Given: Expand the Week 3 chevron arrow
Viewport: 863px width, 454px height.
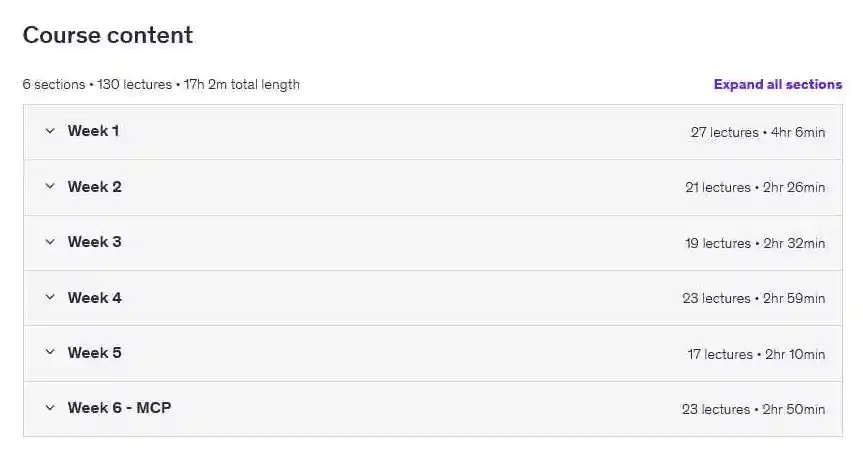Looking at the screenshot, I should pyautogui.click(x=50, y=242).
